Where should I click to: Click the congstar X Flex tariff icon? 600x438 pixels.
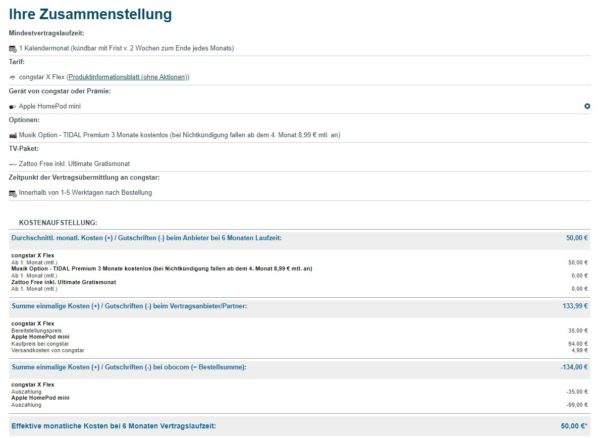(12, 77)
